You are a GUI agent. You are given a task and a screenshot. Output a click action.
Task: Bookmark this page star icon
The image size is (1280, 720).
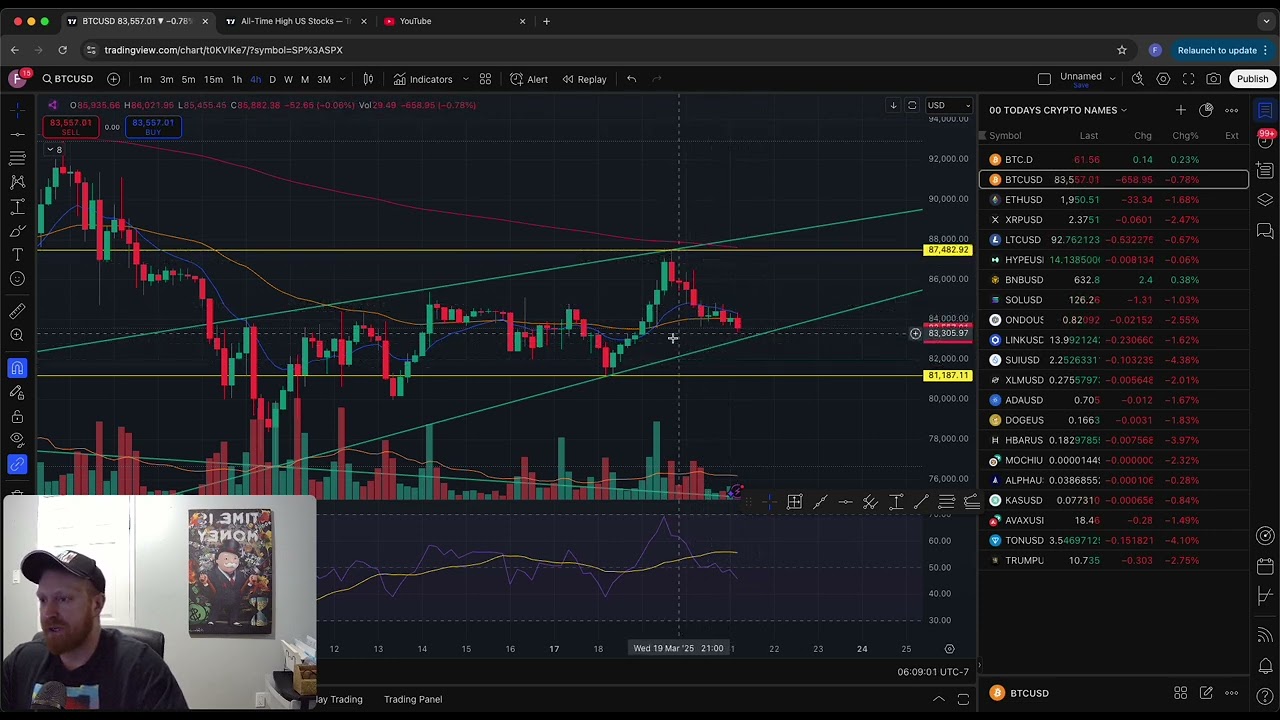tap(1122, 50)
